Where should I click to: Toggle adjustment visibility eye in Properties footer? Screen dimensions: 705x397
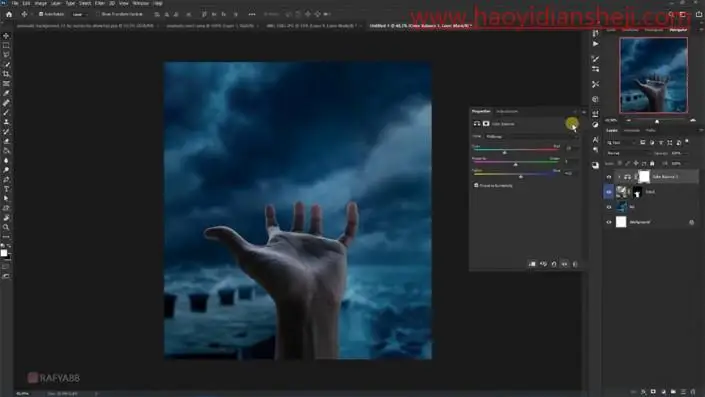[x=565, y=264]
